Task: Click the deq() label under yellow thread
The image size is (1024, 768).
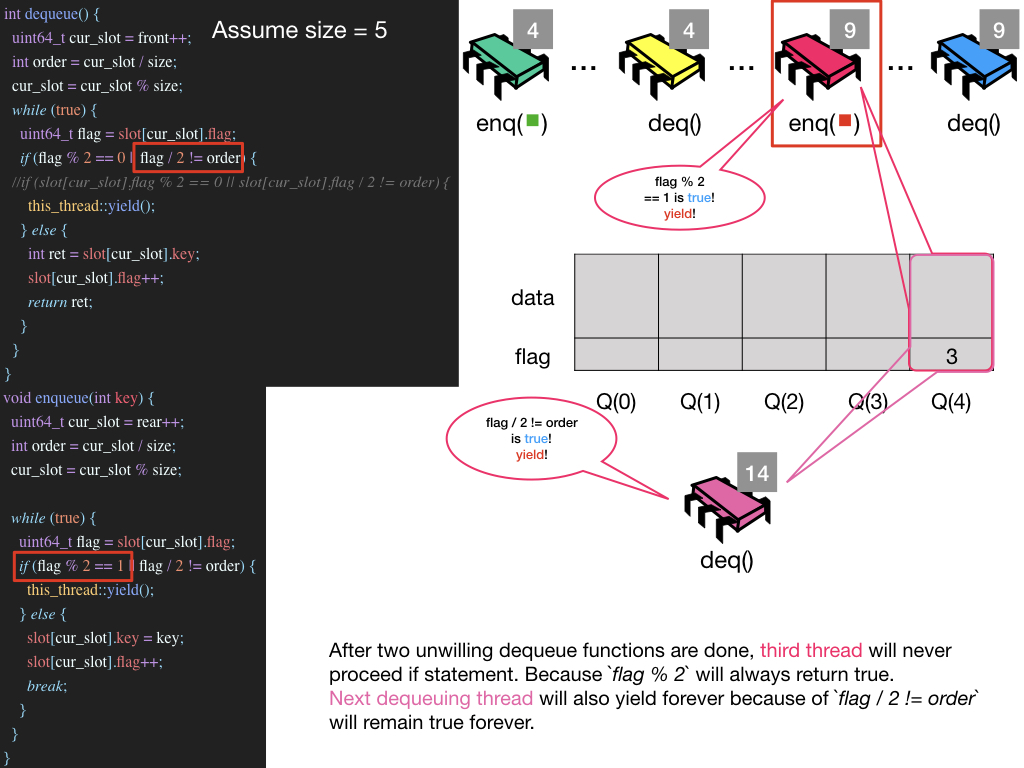Action: (x=675, y=123)
